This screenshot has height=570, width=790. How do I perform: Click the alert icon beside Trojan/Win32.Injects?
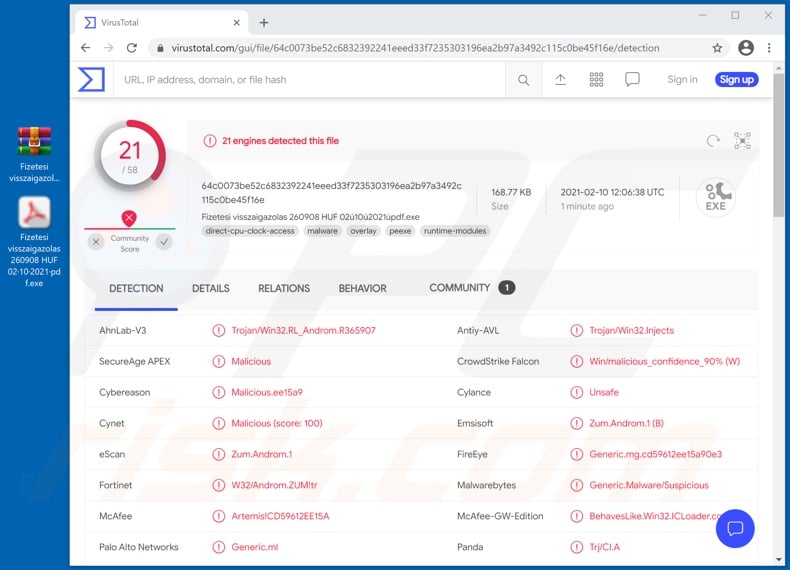[x=576, y=331]
